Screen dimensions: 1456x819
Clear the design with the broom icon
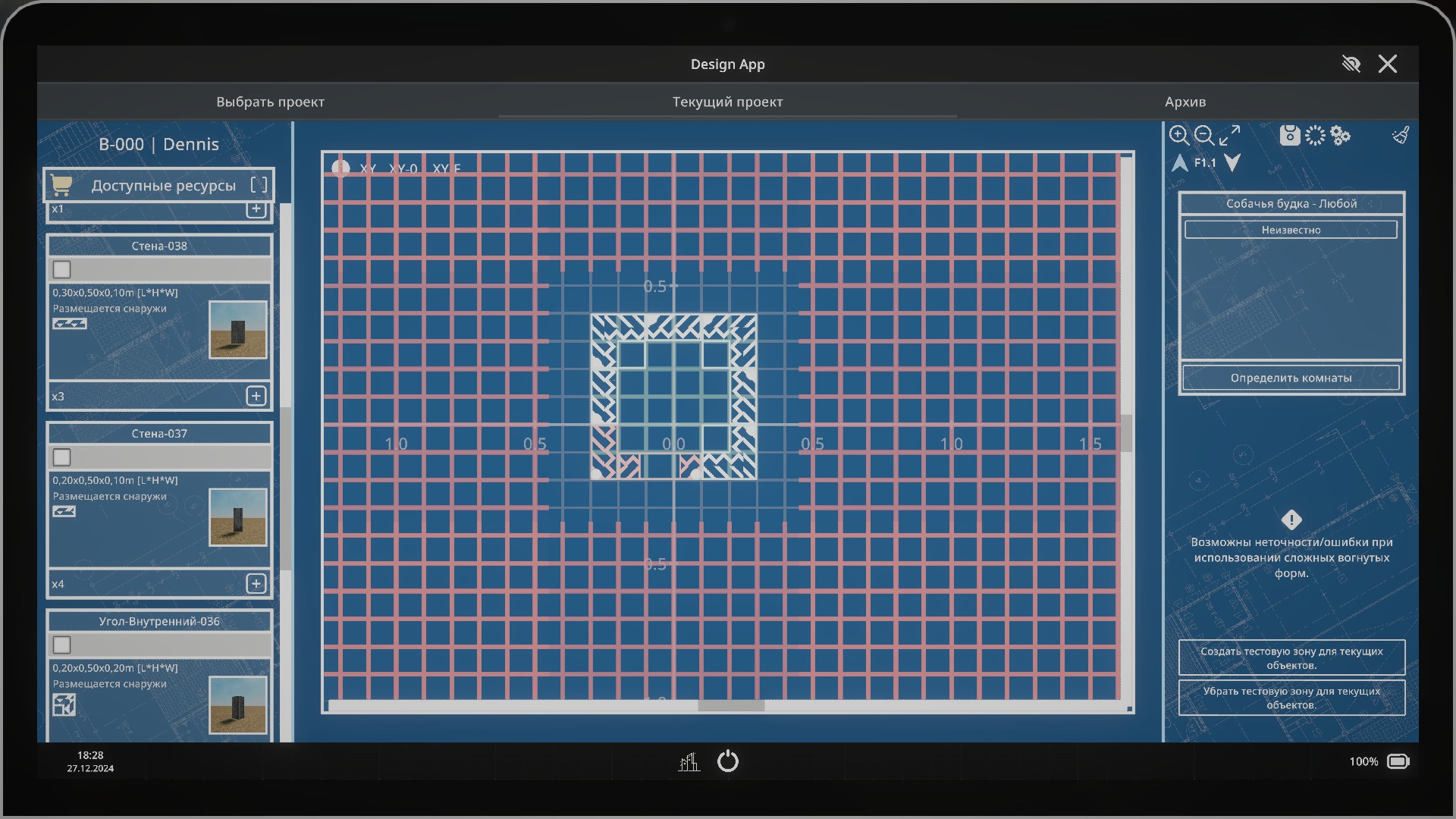1401,136
